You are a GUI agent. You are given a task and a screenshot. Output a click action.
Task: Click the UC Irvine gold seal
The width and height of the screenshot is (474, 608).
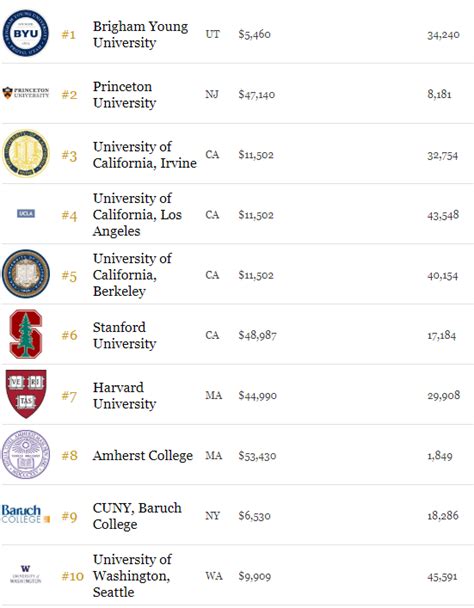coord(26,154)
